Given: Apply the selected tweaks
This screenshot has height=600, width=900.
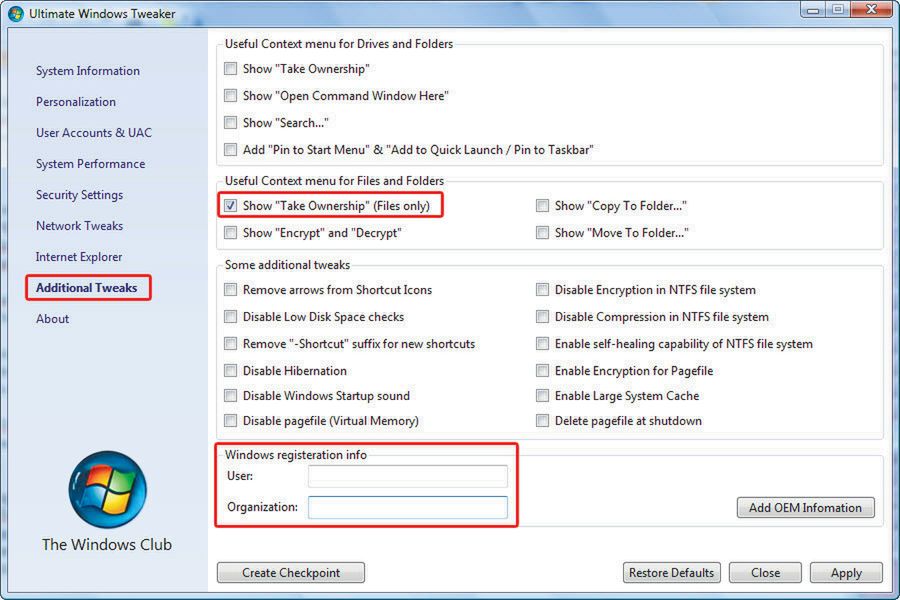Looking at the screenshot, I should (846, 572).
